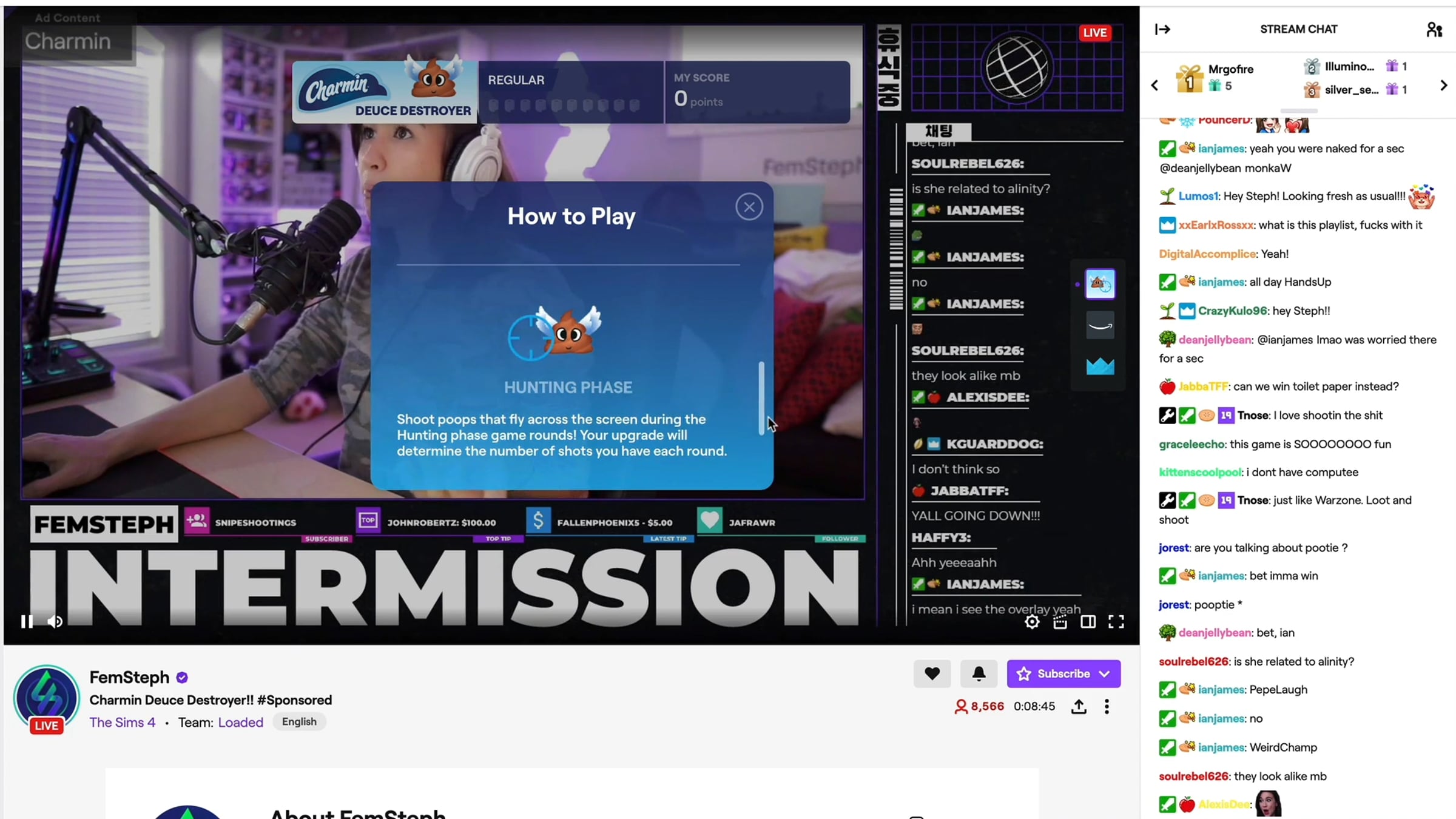This screenshot has width=1456, height=819.
Task: Create a clip with the clapperboard icon
Action: click(1060, 622)
